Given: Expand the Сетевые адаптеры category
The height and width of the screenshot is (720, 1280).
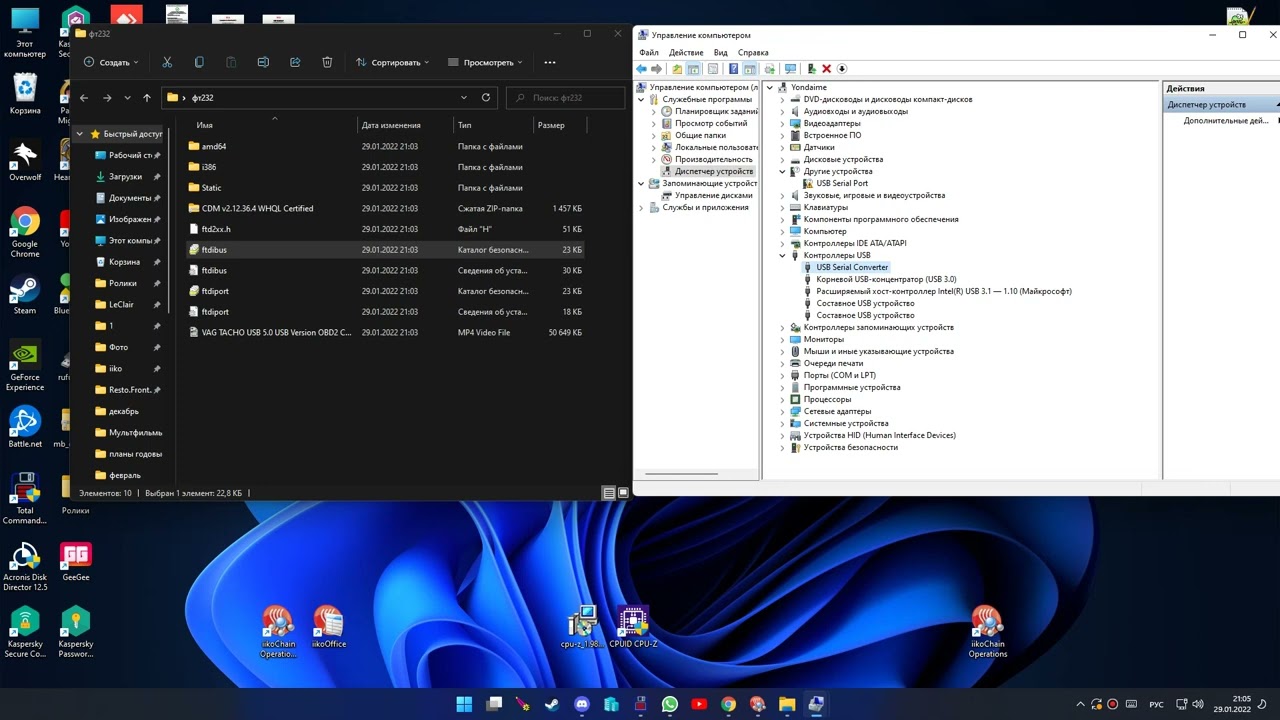Looking at the screenshot, I should (x=782, y=411).
